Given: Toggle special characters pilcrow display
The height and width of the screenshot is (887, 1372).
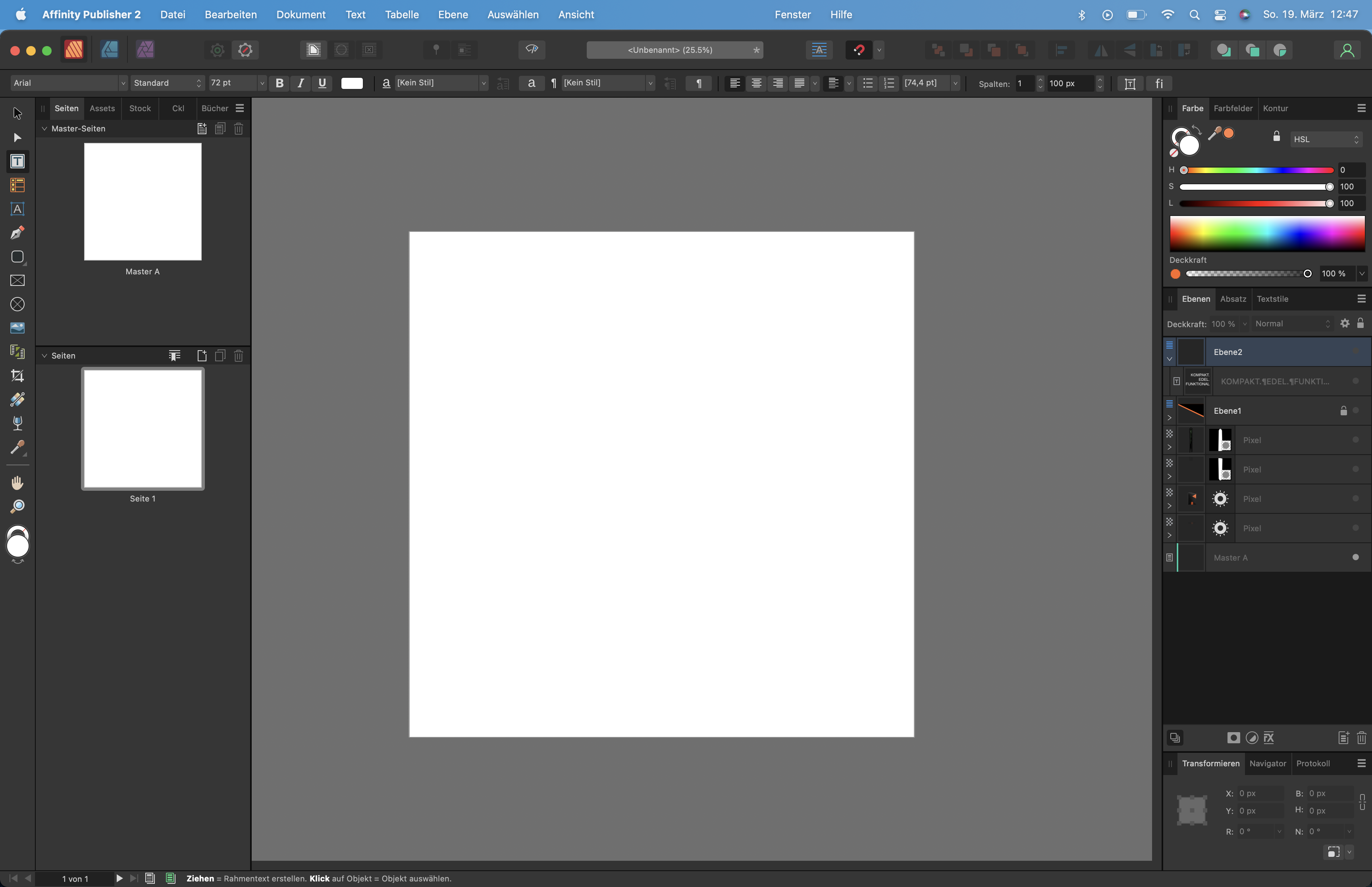Looking at the screenshot, I should click(x=698, y=83).
